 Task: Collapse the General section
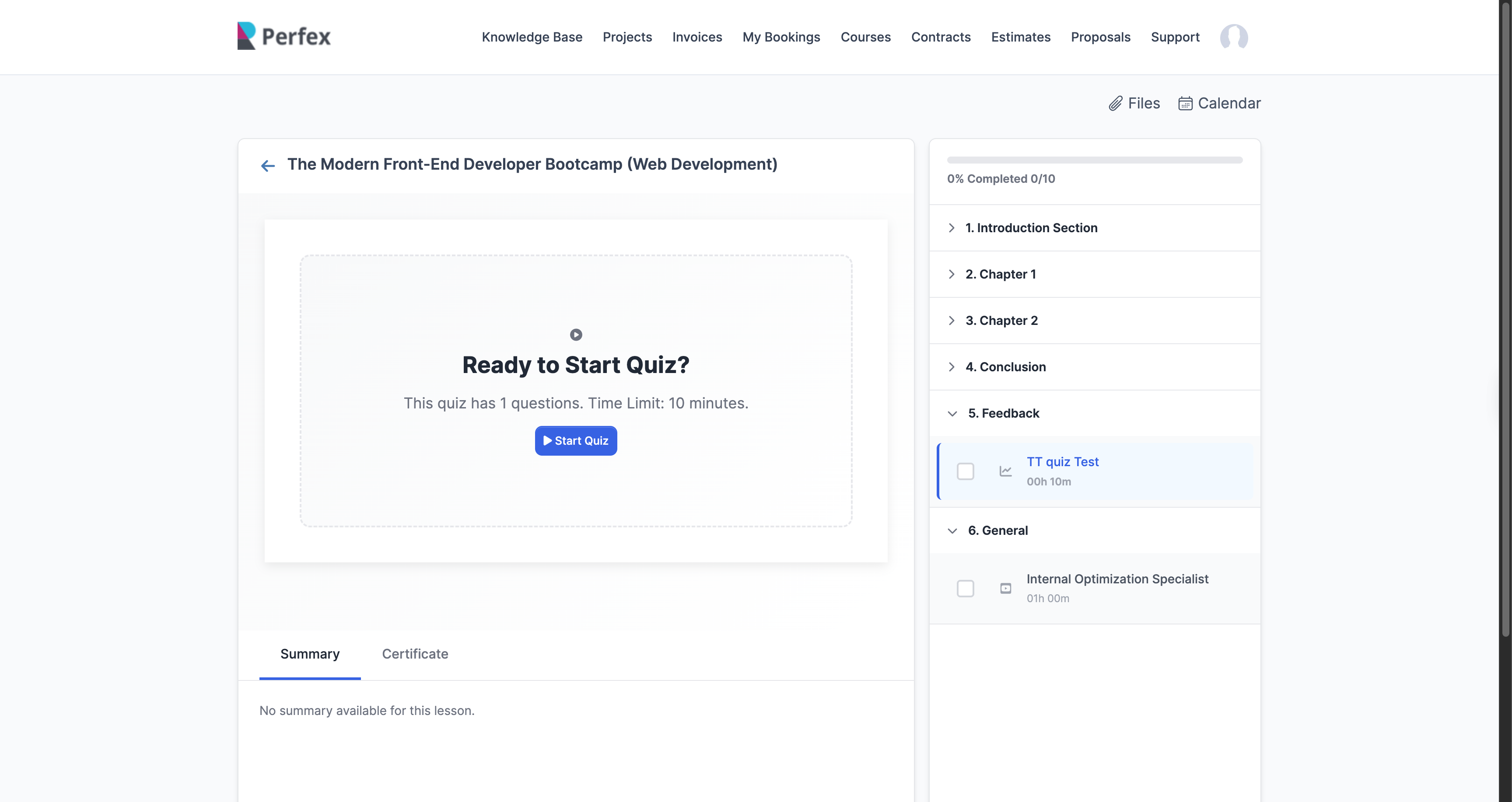997,530
